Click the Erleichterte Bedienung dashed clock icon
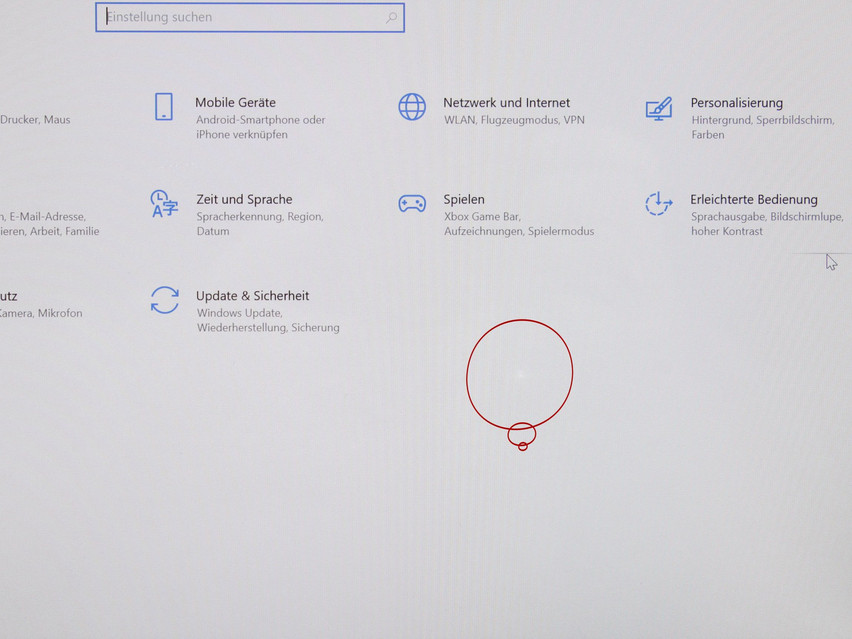 658,204
